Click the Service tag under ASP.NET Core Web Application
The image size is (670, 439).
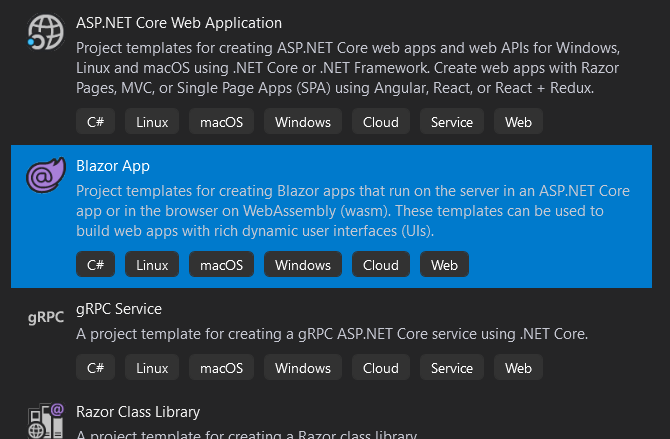point(452,122)
